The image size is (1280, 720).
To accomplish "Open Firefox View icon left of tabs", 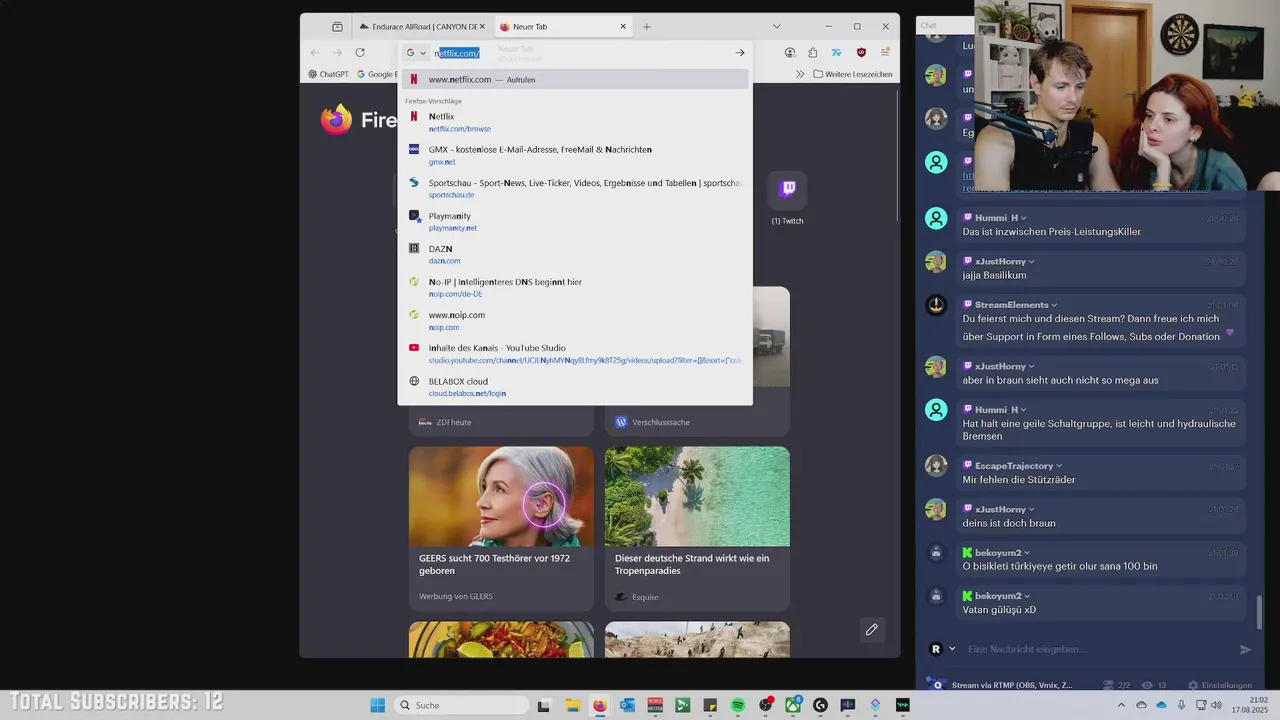I will point(337,27).
